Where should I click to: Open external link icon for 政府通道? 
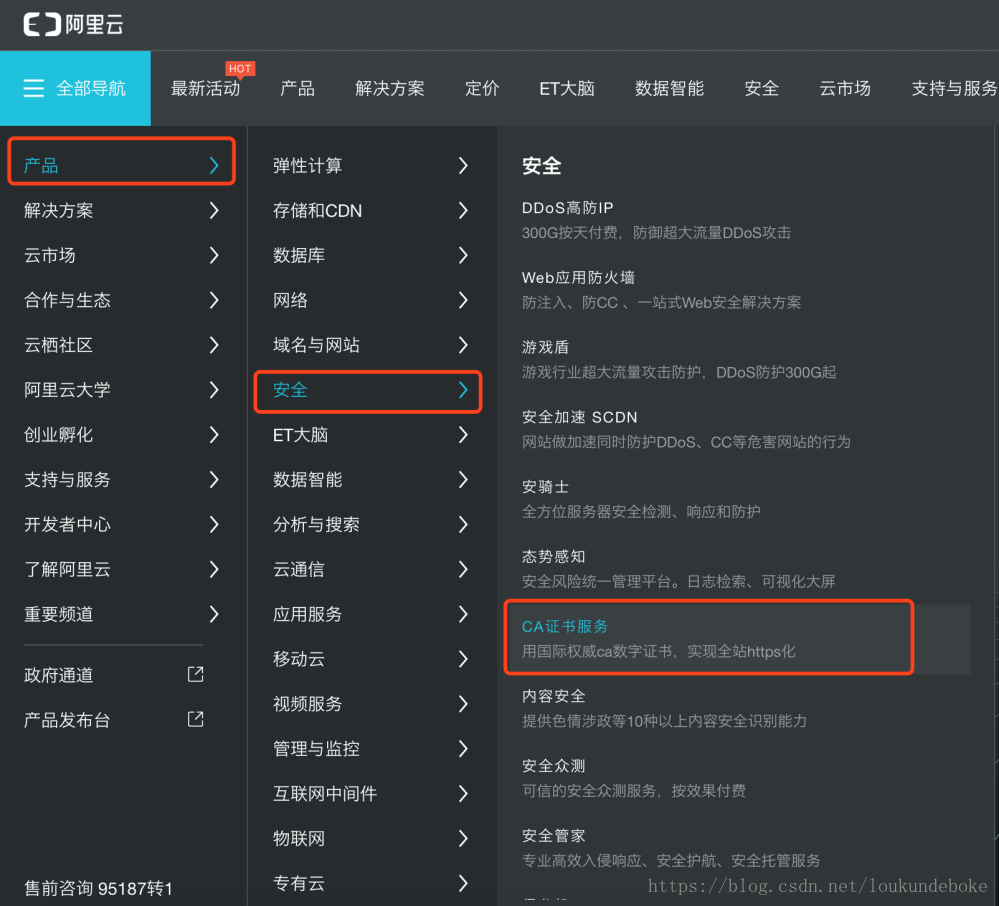coord(196,674)
